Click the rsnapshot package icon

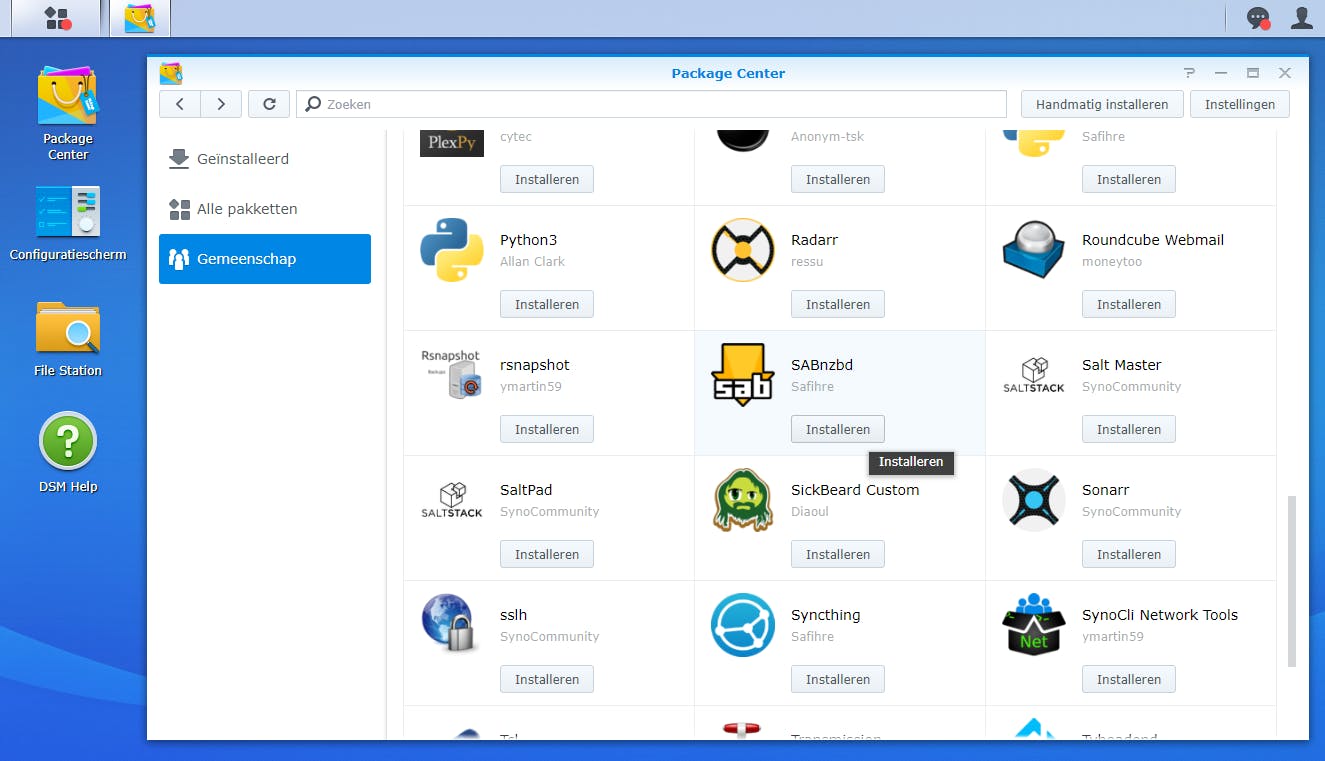tap(452, 375)
